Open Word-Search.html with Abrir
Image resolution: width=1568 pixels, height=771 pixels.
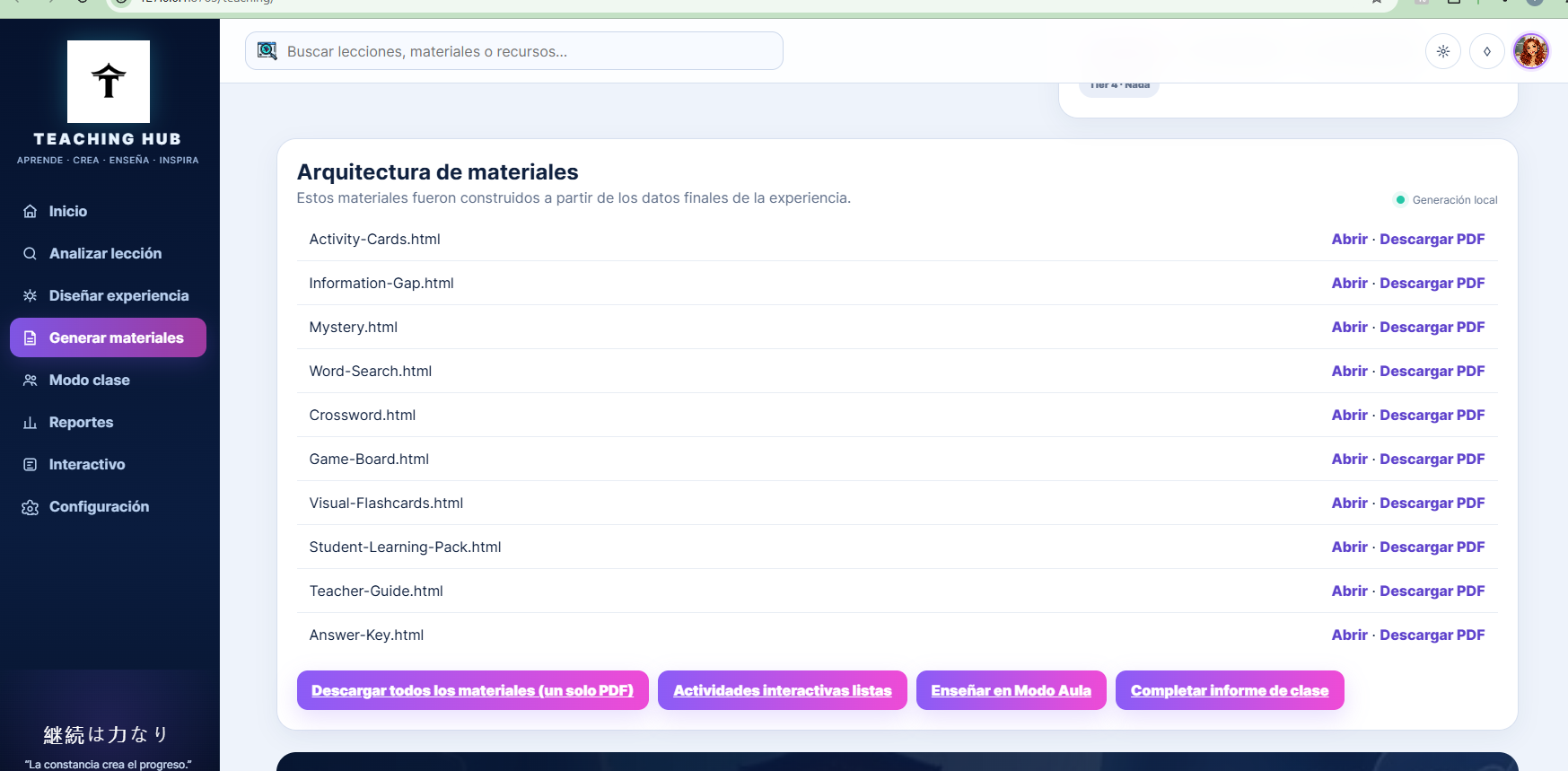click(1349, 371)
